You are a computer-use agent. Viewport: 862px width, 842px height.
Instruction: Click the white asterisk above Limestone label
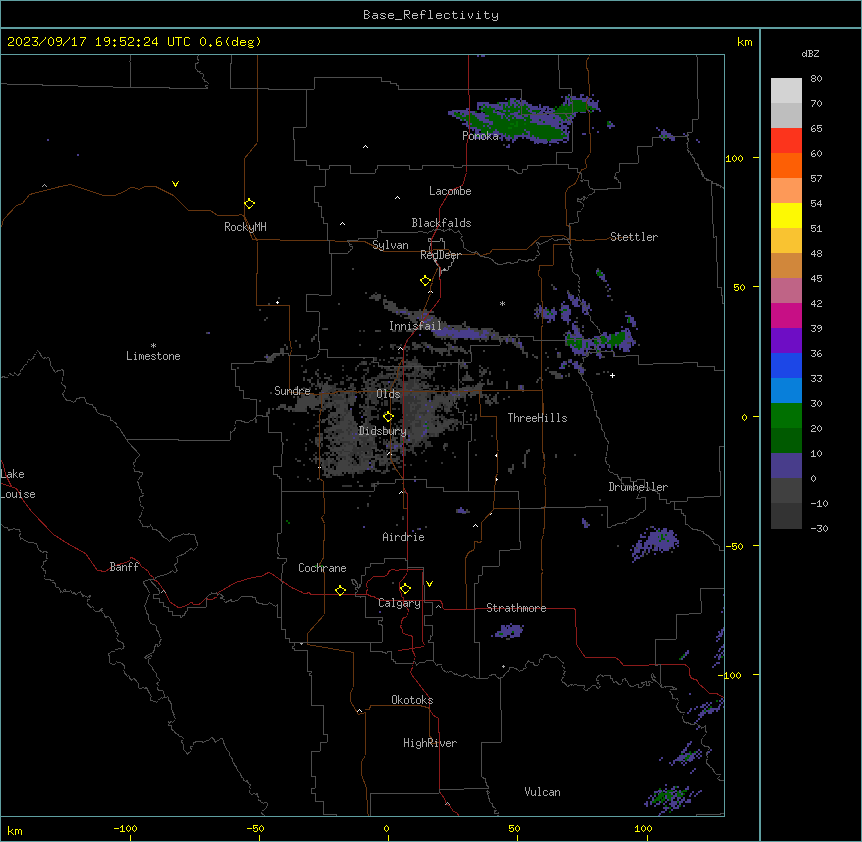coord(153,346)
